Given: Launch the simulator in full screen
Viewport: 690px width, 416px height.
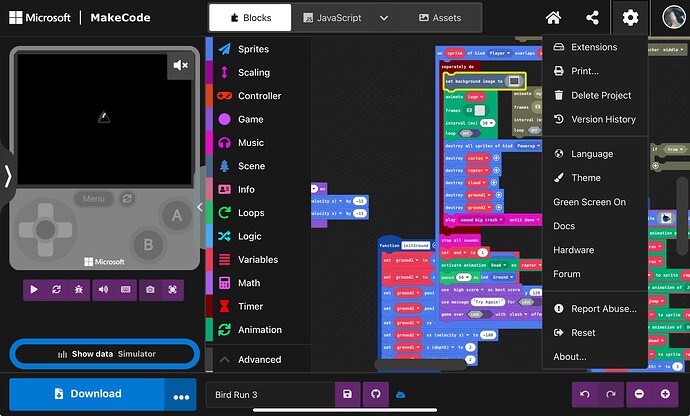Looking at the screenshot, I should point(172,289).
